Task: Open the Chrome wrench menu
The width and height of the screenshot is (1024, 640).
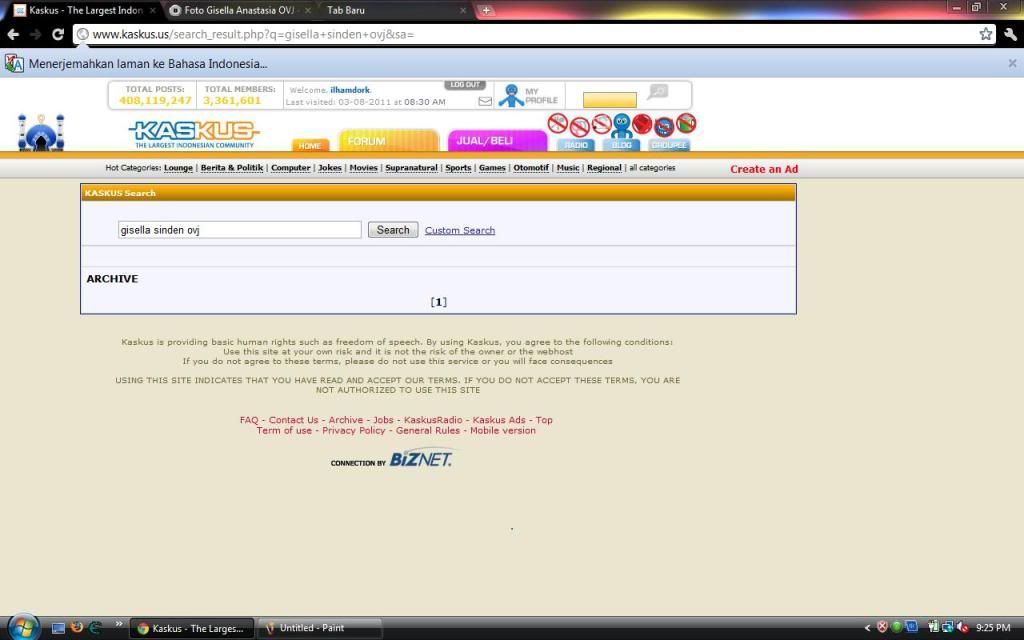Action: point(1010,34)
